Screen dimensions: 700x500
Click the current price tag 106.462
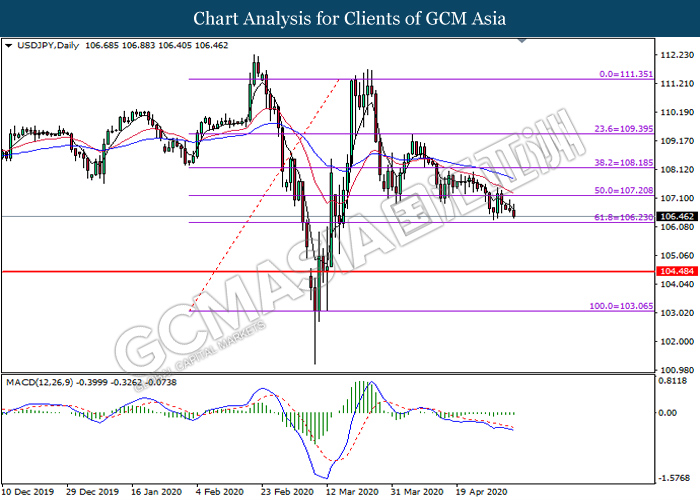tap(677, 217)
